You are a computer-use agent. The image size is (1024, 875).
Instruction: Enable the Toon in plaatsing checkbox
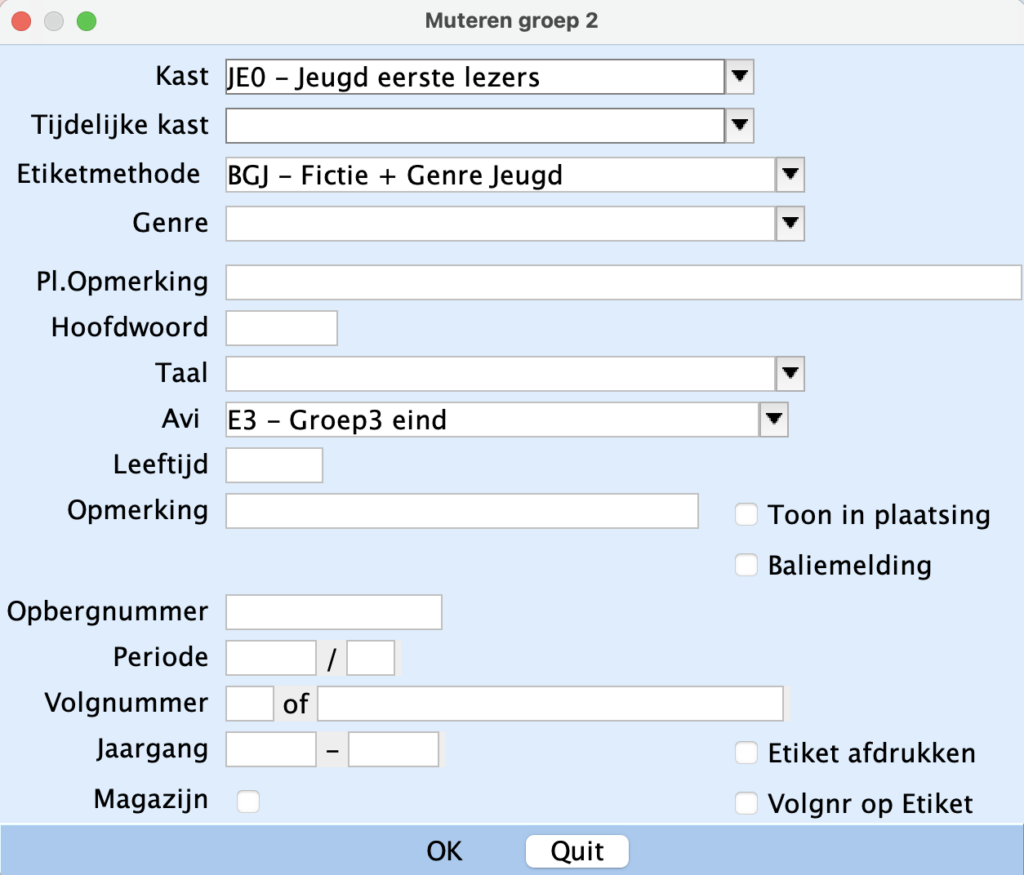(x=746, y=515)
